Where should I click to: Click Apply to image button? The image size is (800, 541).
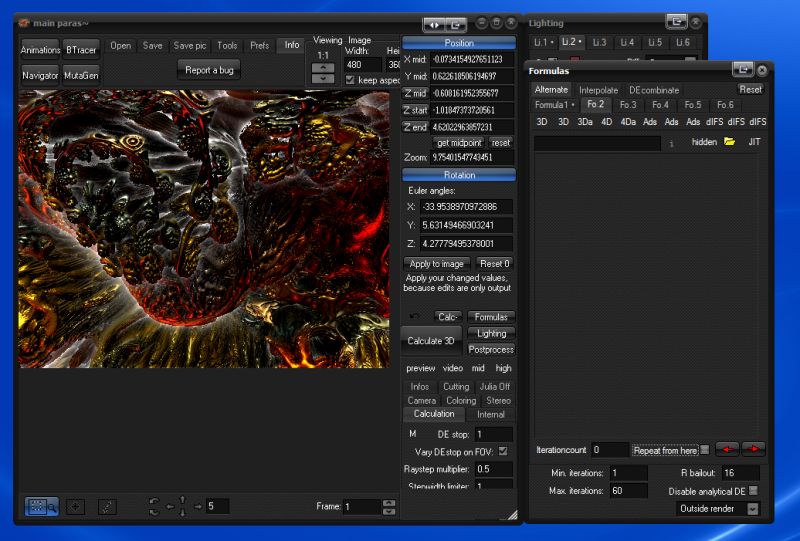coord(436,264)
